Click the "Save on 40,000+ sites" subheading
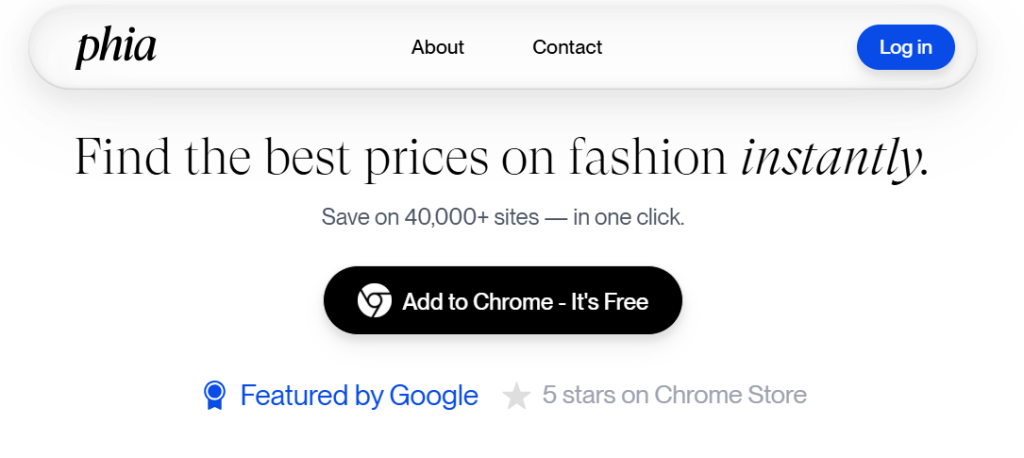1024x458 pixels. (x=429, y=217)
